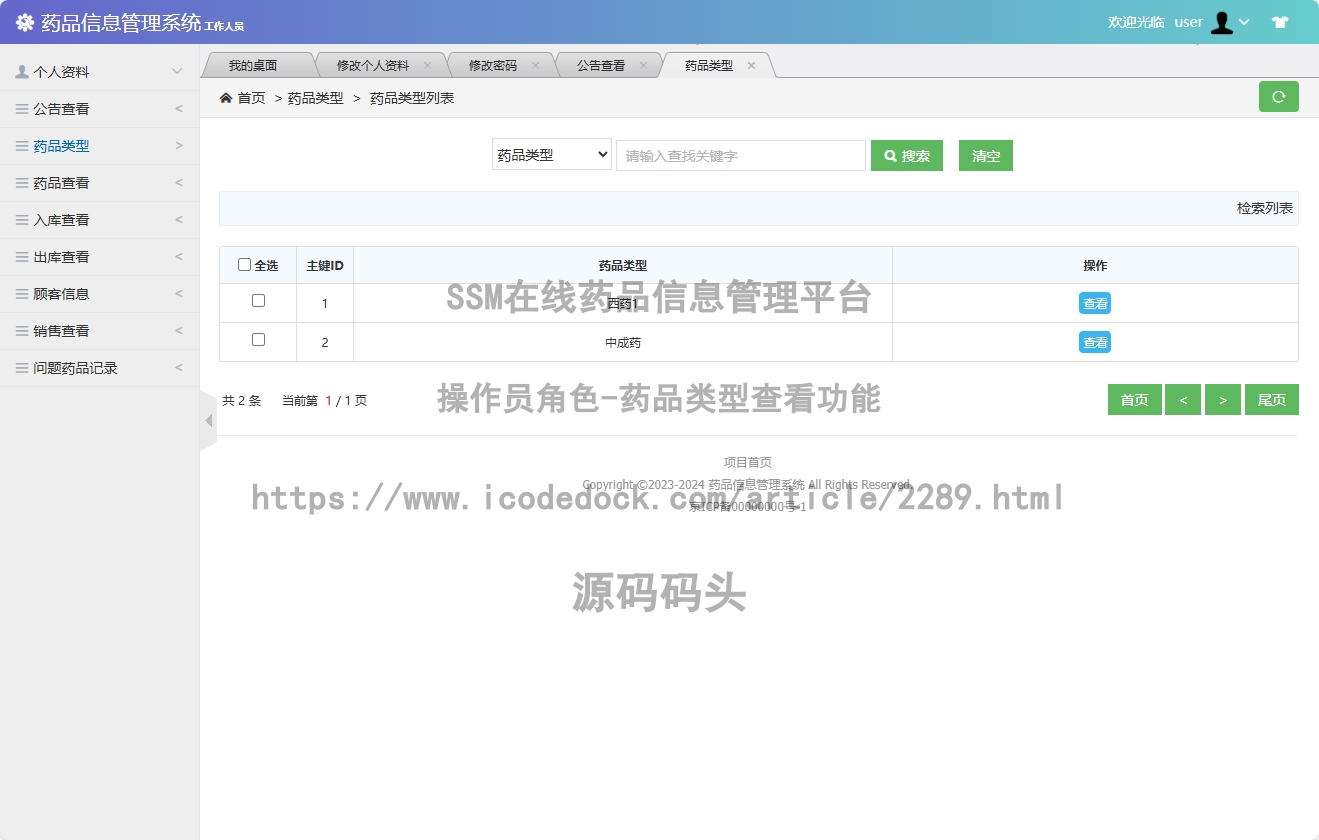The width and height of the screenshot is (1319, 840).
Task: Focus the keyword search input field
Action: pyautogui.click(x=741, y=155)
